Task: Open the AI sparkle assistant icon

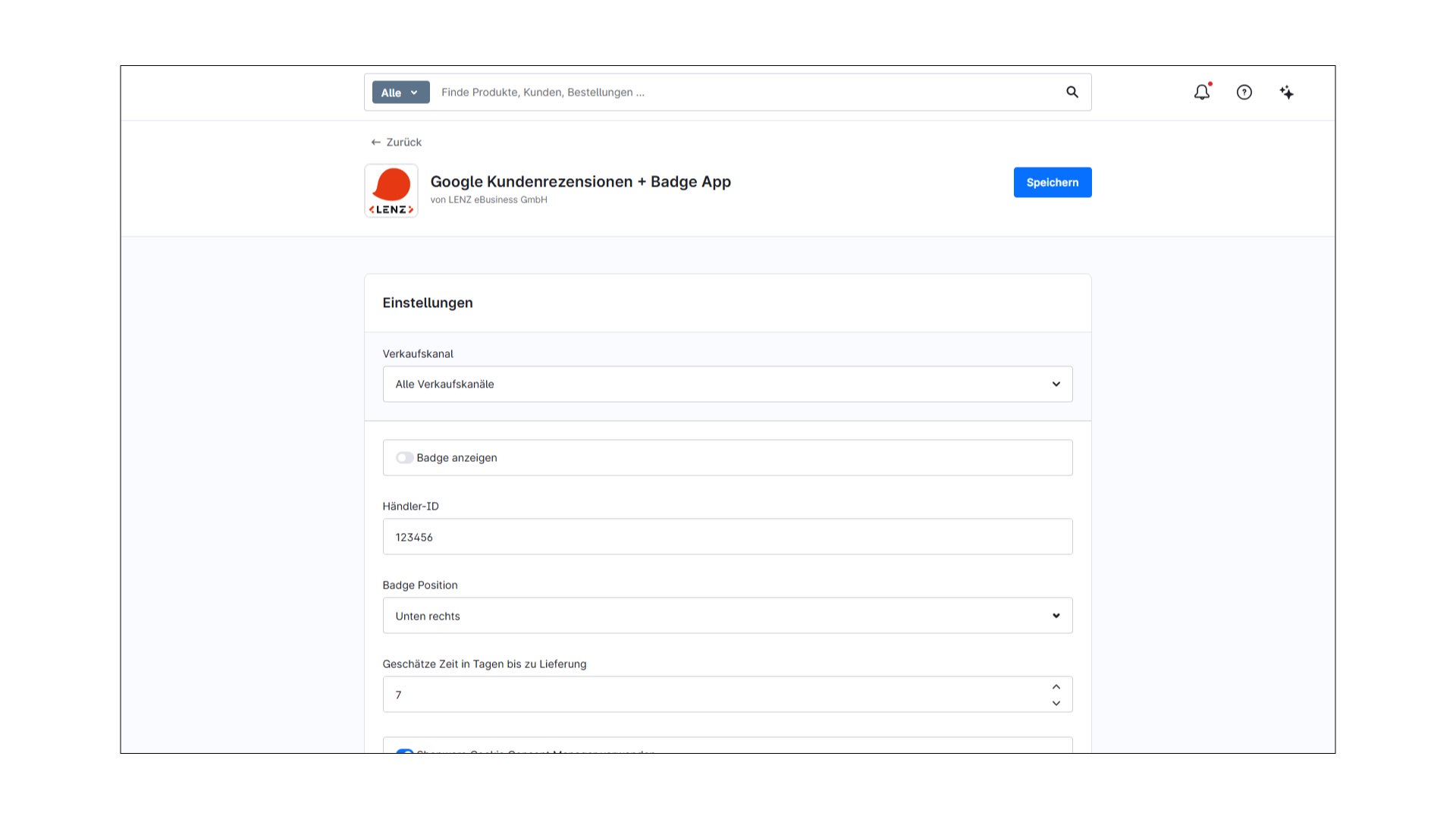Action: (1287, 92)
